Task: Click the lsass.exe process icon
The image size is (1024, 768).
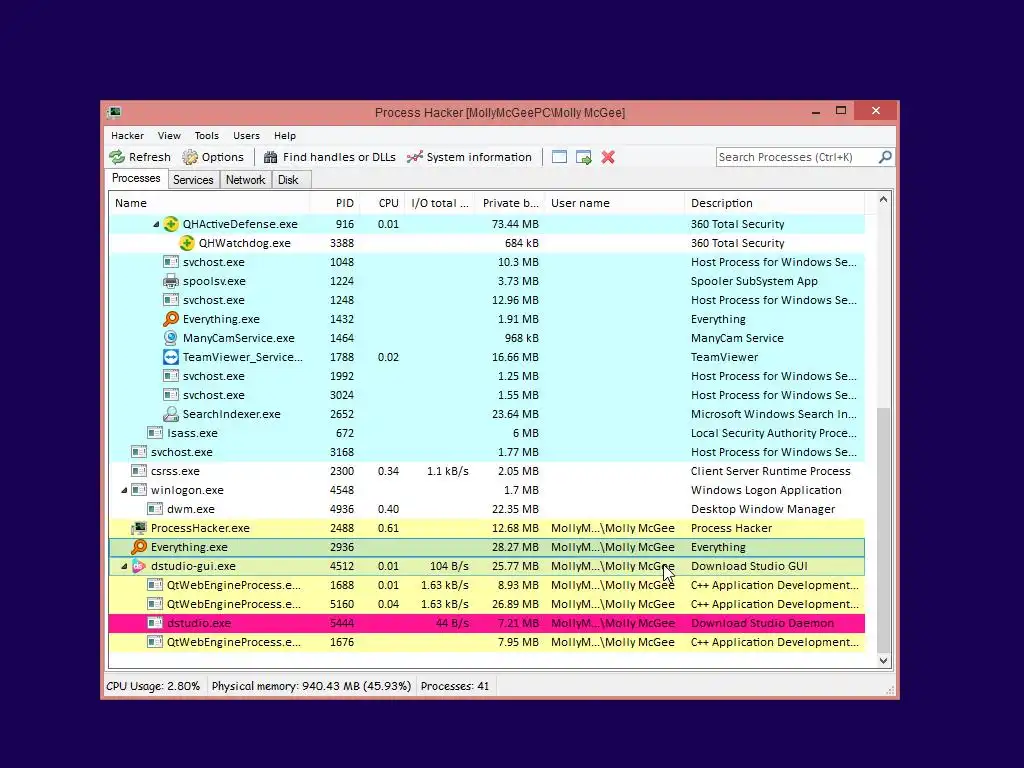Action: coord(155,433)
